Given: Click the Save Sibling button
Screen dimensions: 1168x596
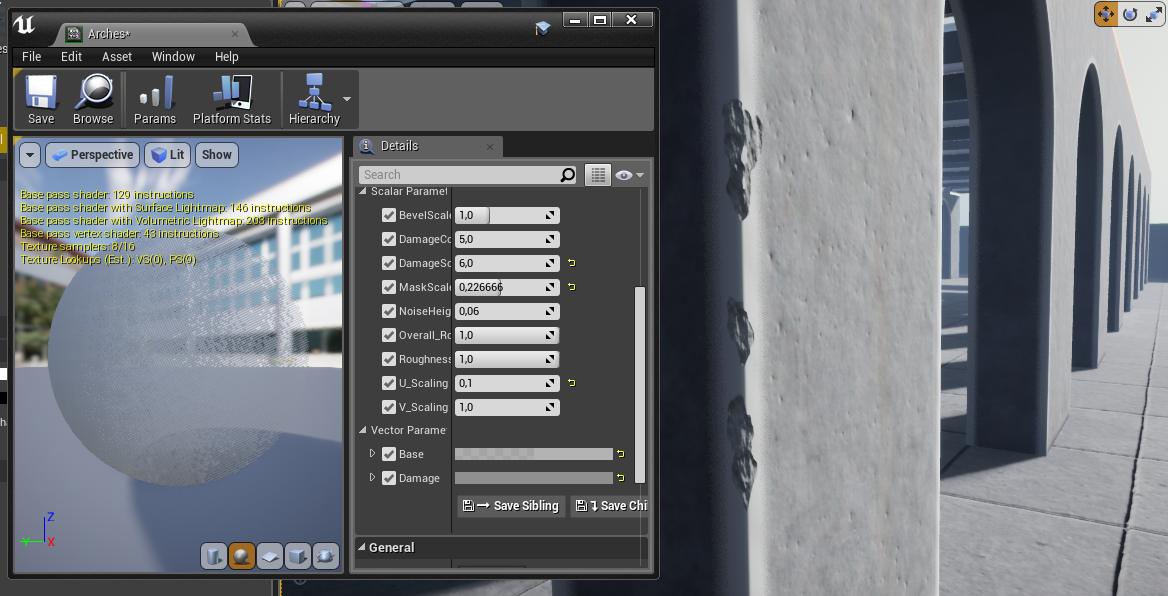Looking at the screenshot, I should (x=511, y=506).
